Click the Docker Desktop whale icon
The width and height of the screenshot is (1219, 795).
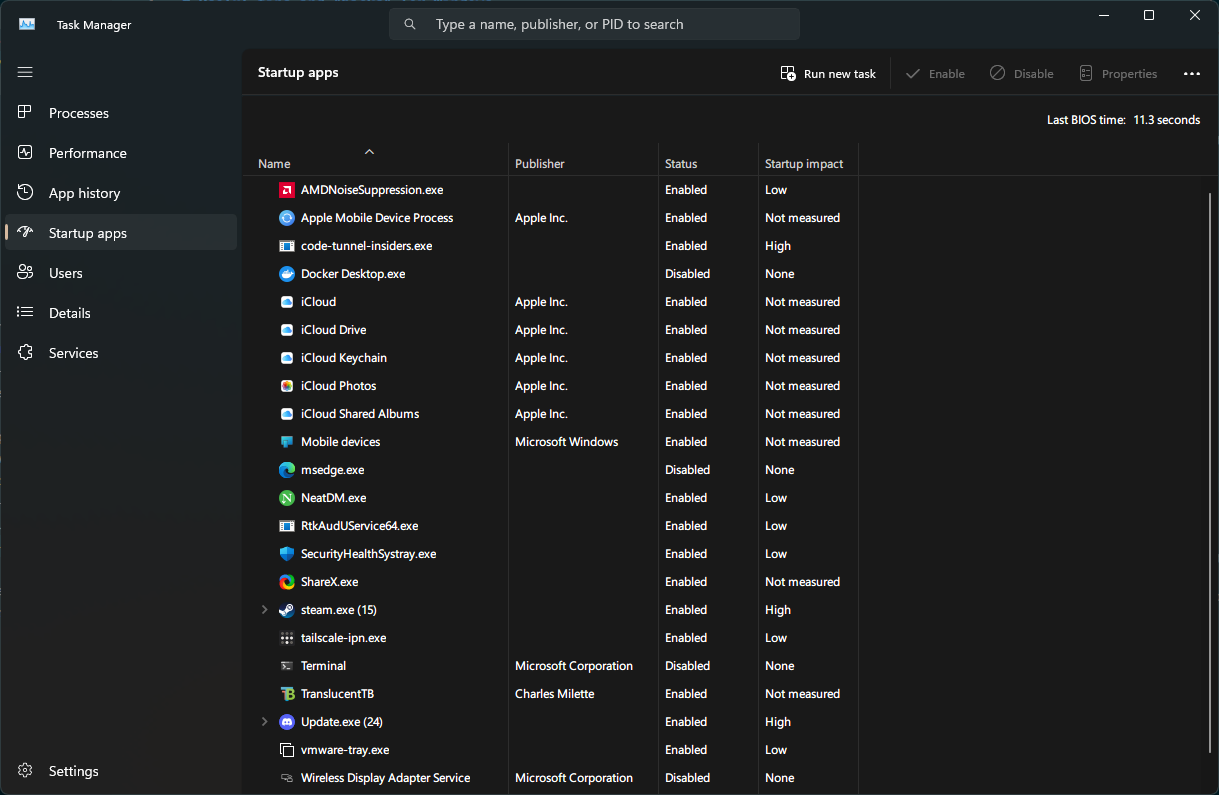click(287, 274)
